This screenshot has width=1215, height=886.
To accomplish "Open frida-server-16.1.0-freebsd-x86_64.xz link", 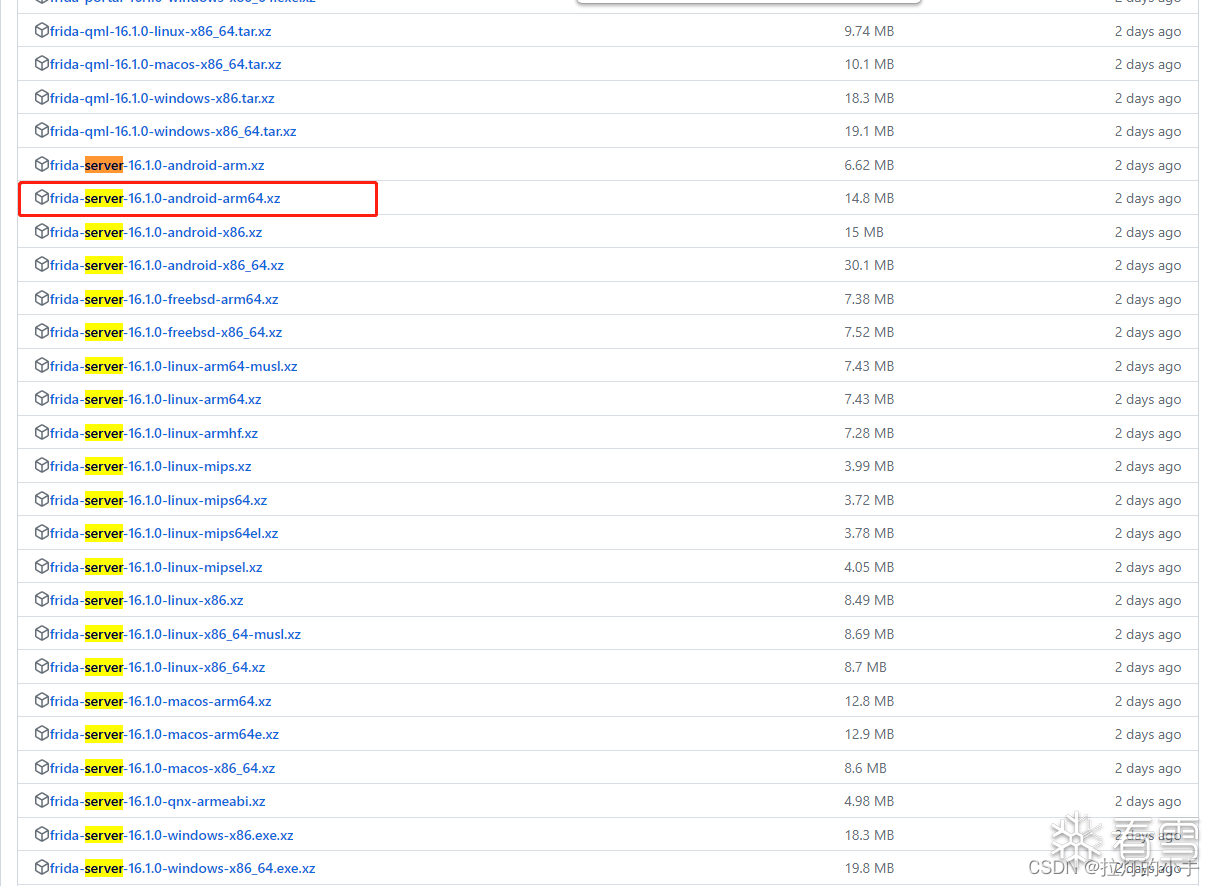I will (x=166, y=332).
